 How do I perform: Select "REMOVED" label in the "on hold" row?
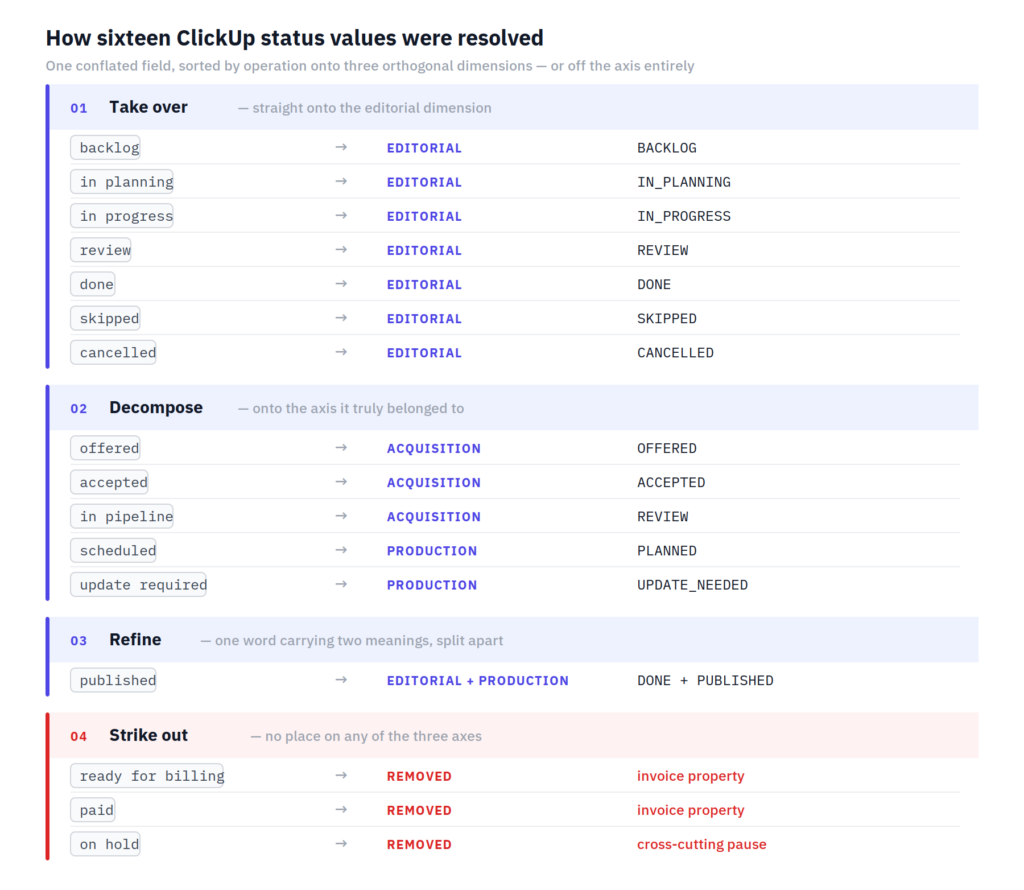[419, 844]
